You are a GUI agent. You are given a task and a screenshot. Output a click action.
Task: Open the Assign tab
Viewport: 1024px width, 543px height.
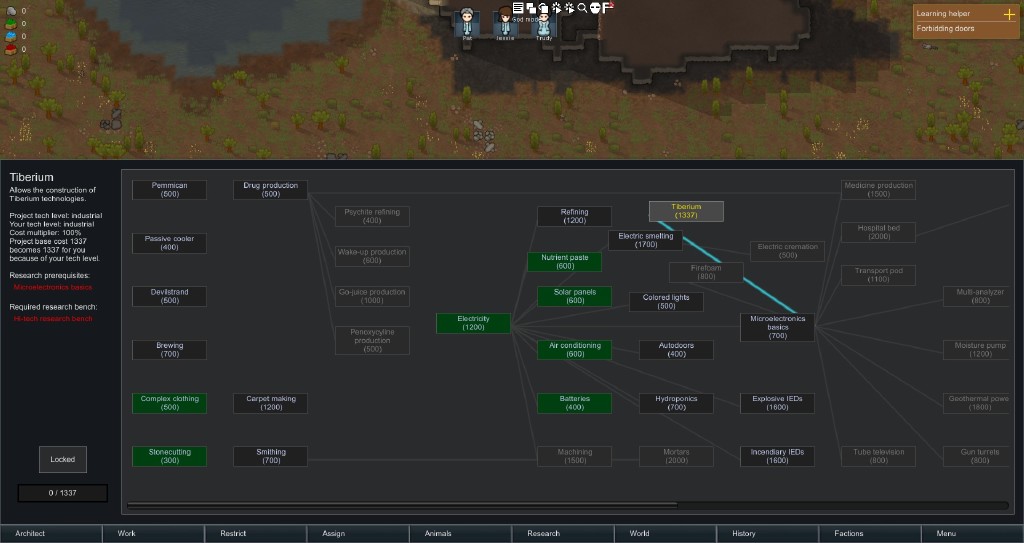(359, 533)
